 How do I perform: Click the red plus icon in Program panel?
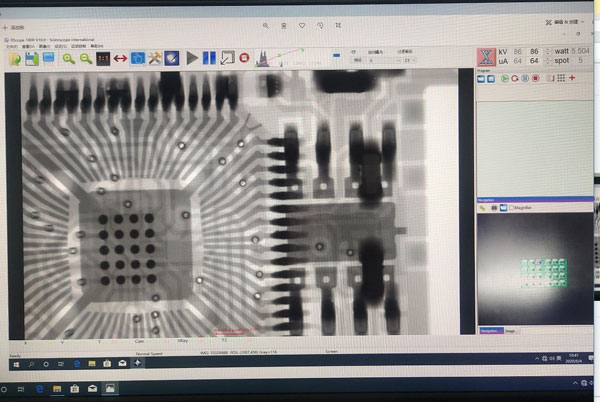[x=572, y=79]
